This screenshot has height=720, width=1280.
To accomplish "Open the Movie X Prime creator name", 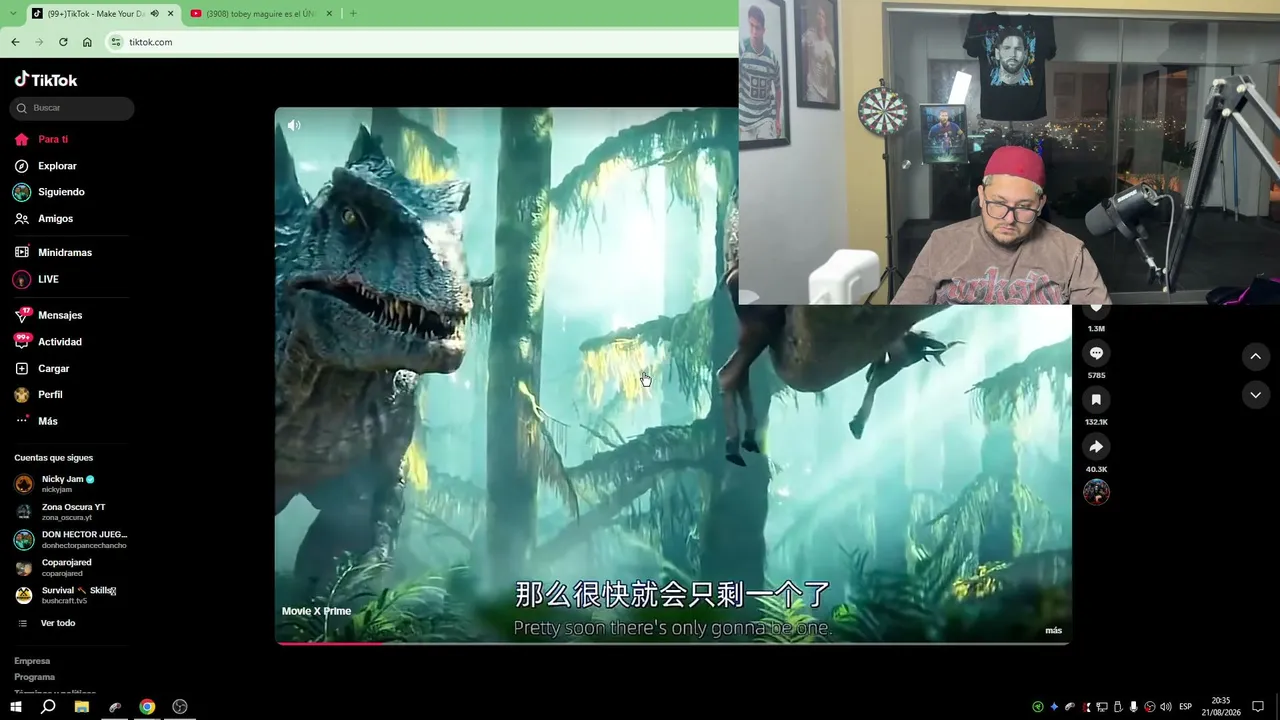I will 316,611.
